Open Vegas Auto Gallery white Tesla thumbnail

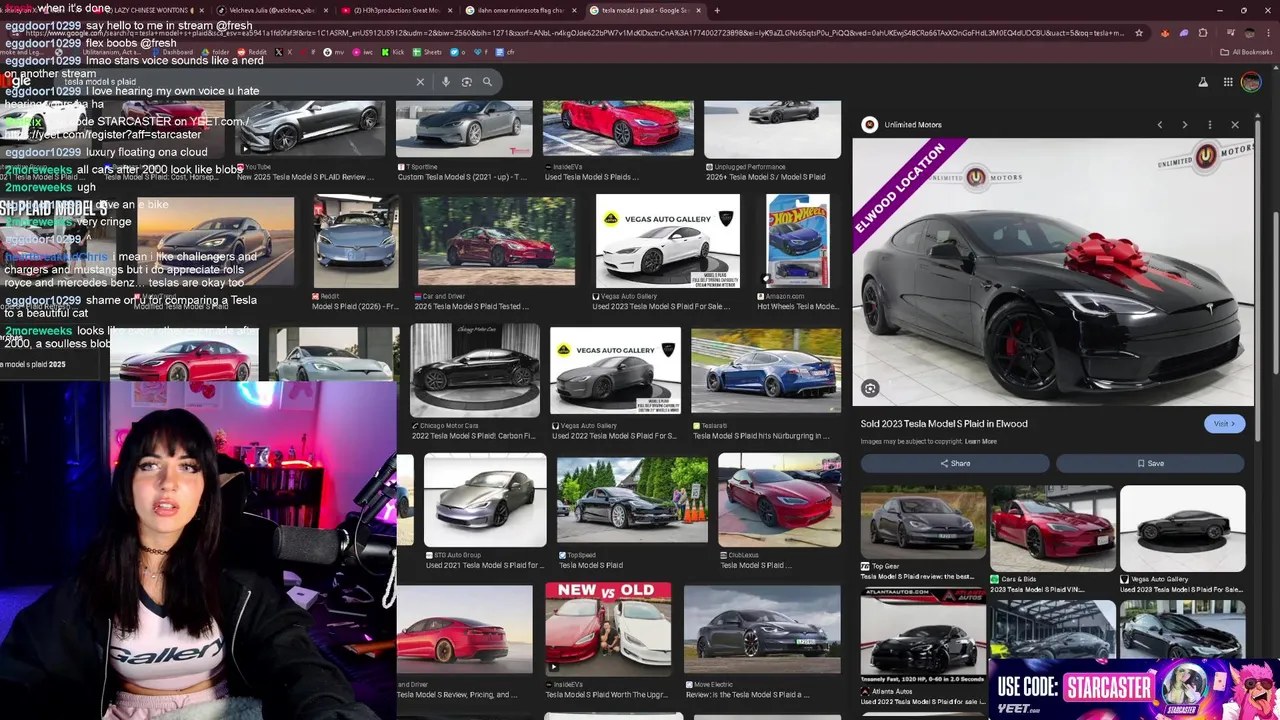pyautogui.click(x=668, y=241)
